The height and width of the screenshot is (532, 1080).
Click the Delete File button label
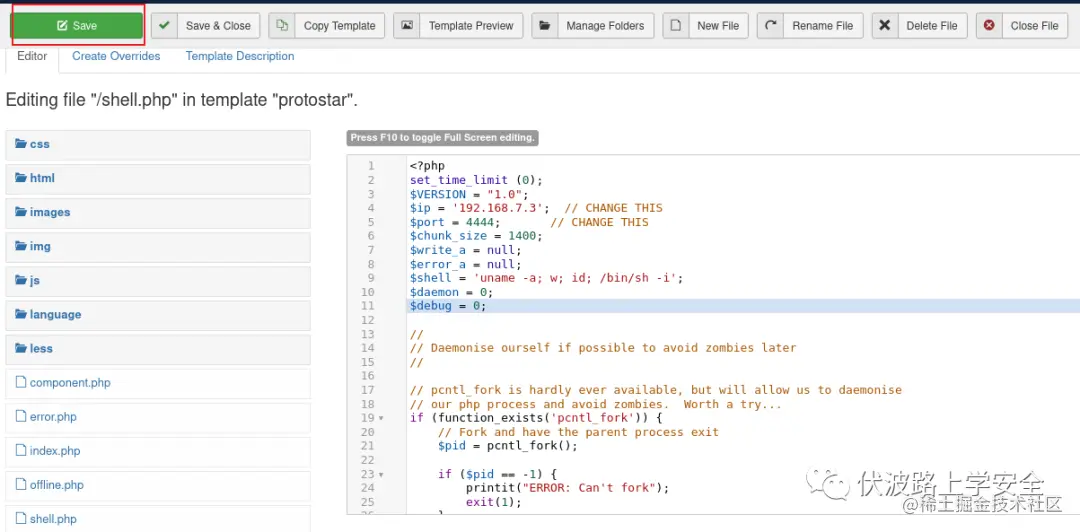pyautogui.click(x=932, y=25)
